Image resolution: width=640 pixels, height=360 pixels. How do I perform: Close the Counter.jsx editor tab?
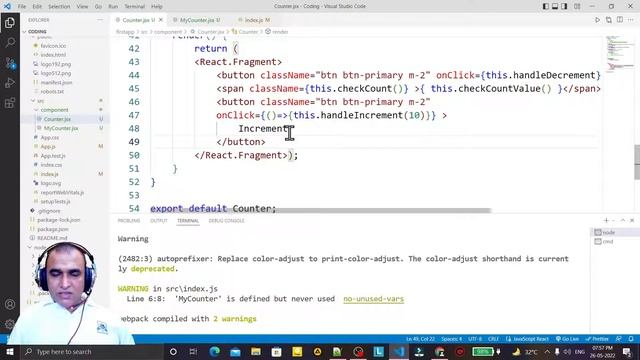(161, 20)
